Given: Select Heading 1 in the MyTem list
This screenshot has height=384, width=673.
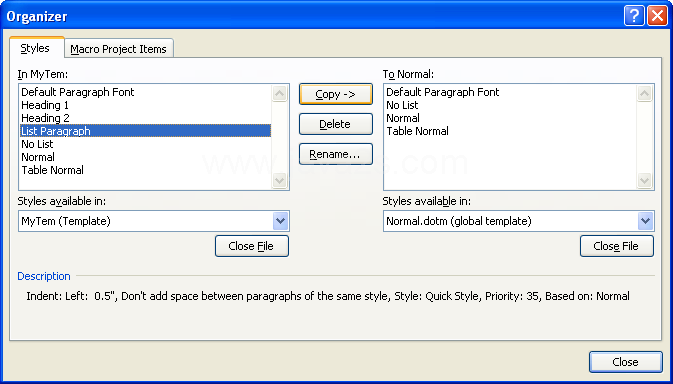Looking at the screenshot, I should click(45, 105).
